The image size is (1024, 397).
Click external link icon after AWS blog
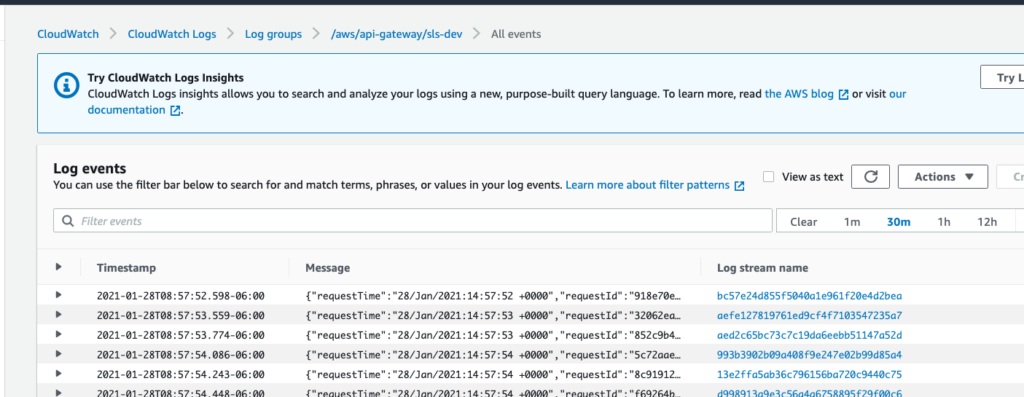(843, 95)
